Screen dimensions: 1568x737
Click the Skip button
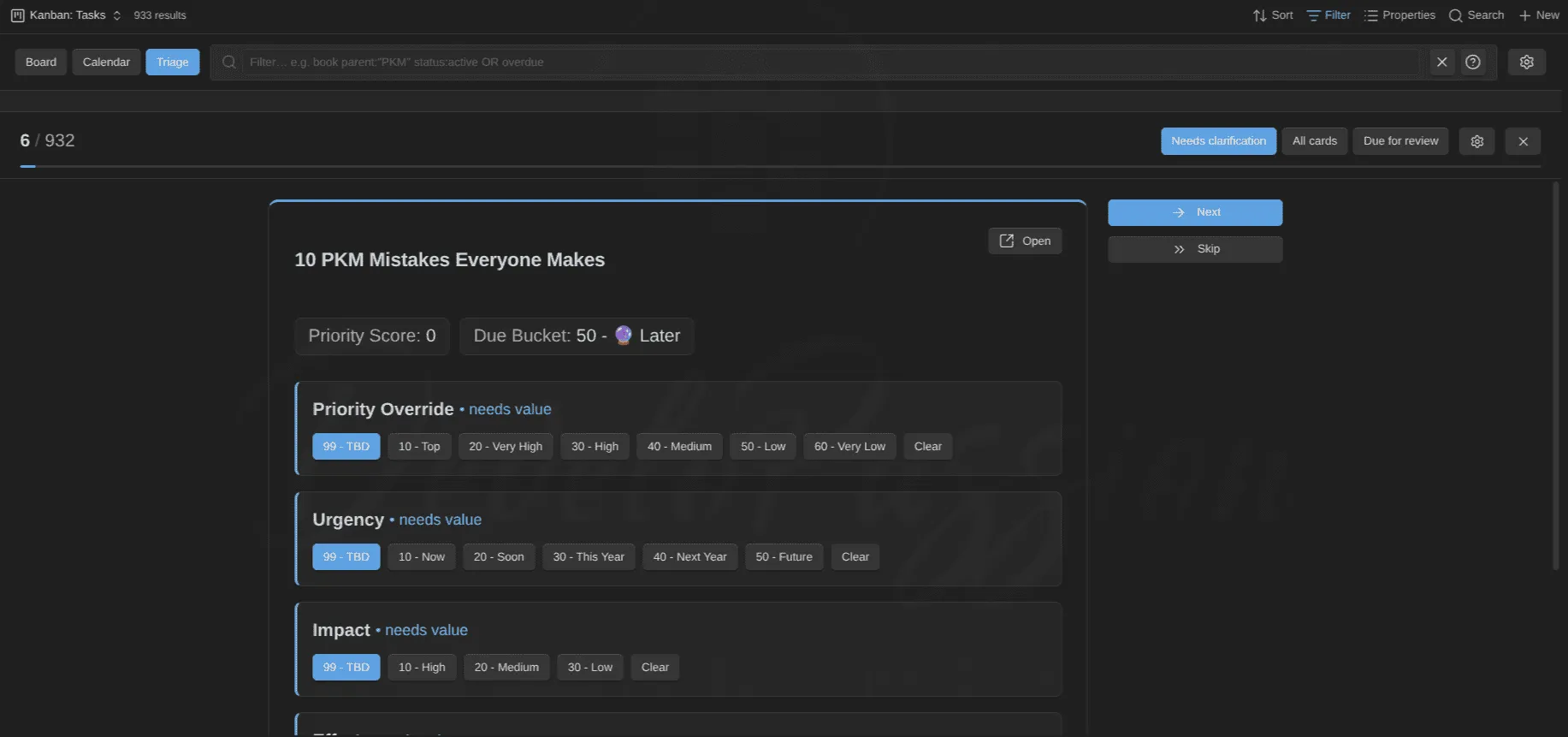pyautogui.click(x=1195, y=249)
